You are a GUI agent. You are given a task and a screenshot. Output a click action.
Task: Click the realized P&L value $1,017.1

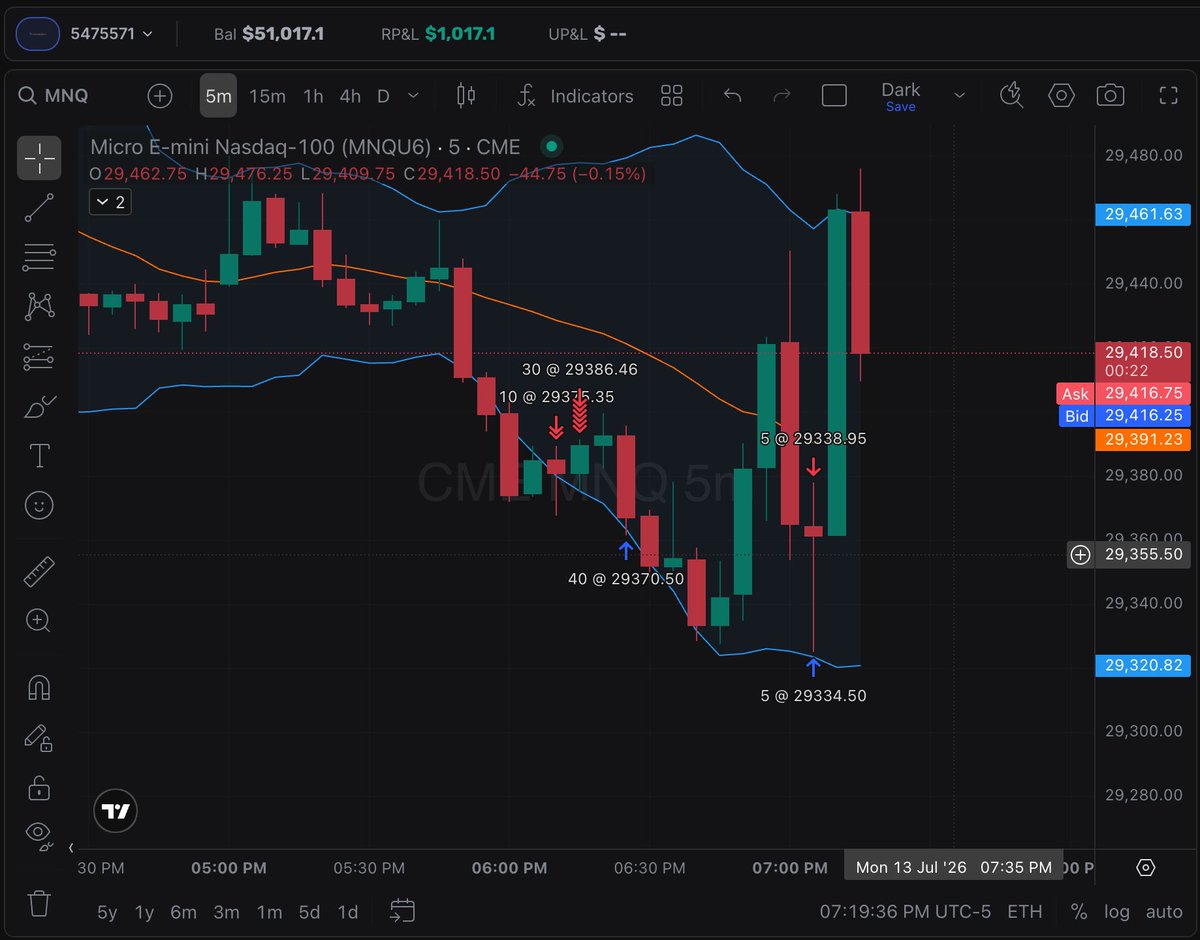click(x=458, y=33)
